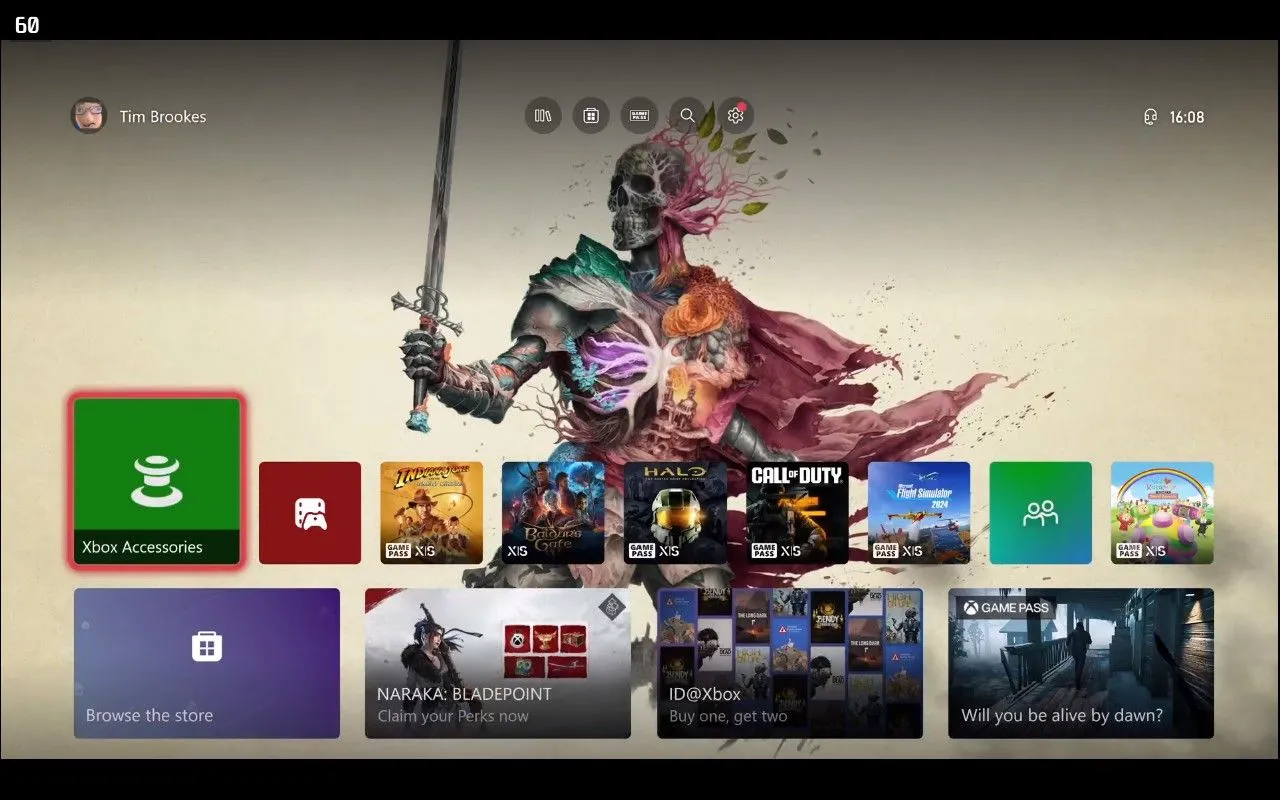Screen dimensions: 1280x800
Task: Open the Game Pass 'Will you be alive by dawn?' banner
Action: 1081,663
